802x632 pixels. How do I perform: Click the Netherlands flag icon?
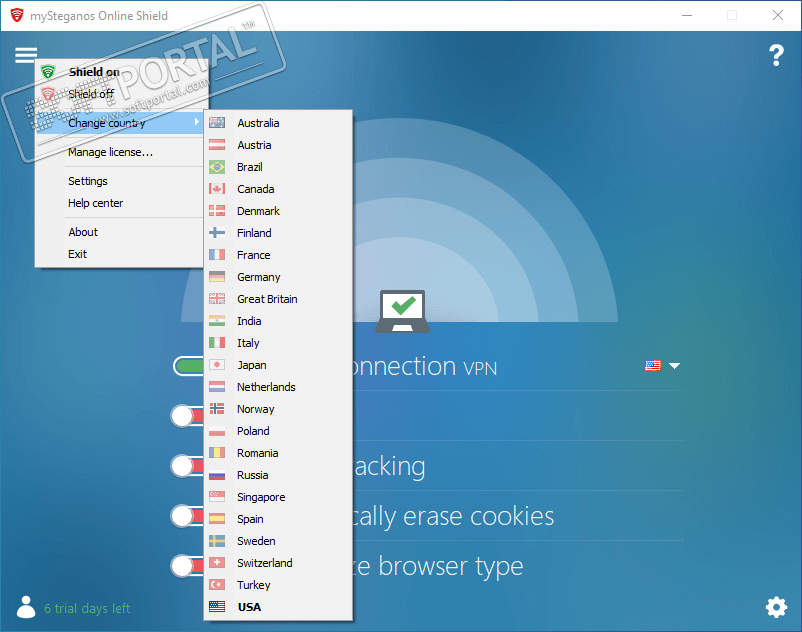(217, 387)
